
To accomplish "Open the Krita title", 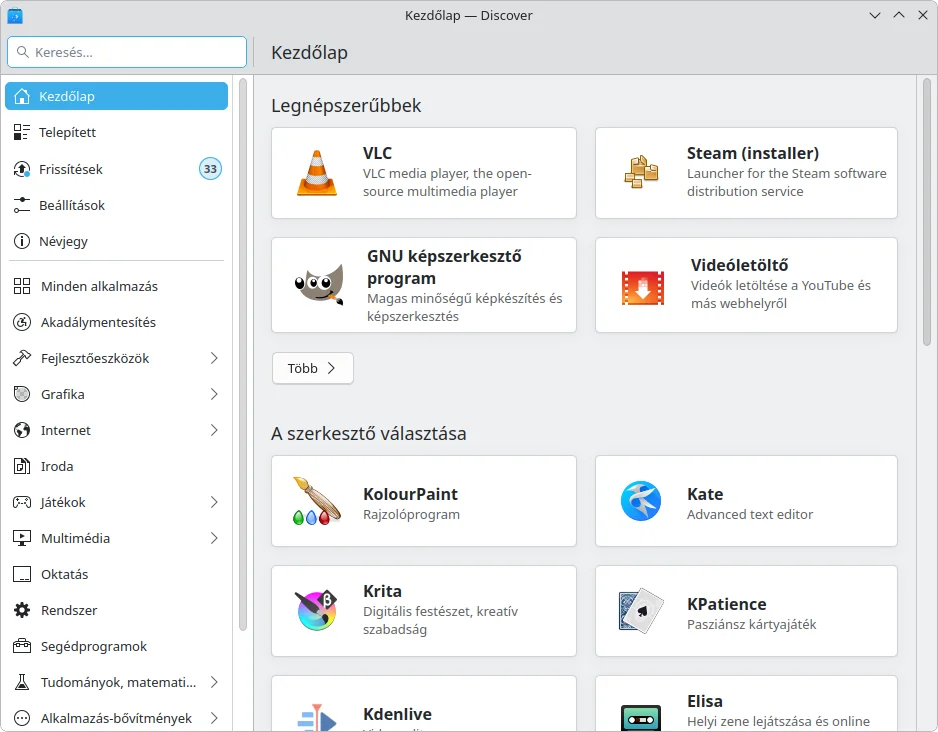I will [382, 591].
